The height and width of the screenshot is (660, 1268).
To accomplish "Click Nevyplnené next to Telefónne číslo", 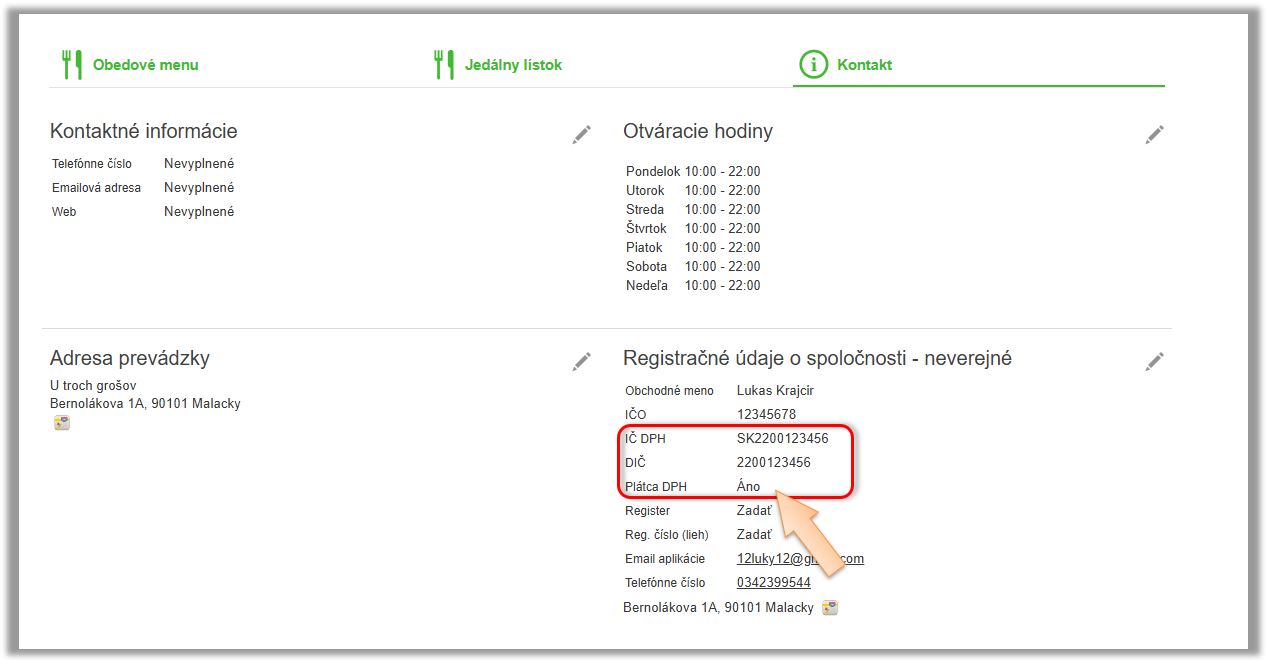I will (199, 164).
